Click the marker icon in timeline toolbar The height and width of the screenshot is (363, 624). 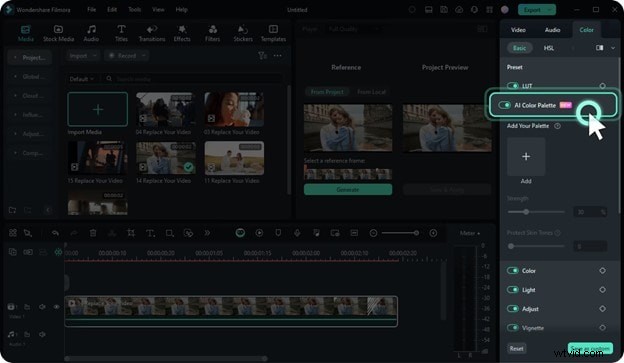(x=278, y=233)
